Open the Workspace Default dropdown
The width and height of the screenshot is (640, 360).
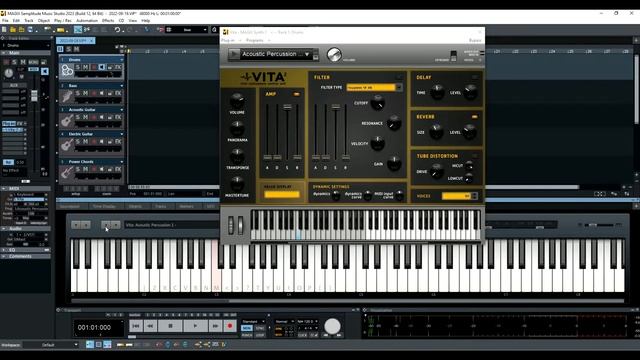76,345
